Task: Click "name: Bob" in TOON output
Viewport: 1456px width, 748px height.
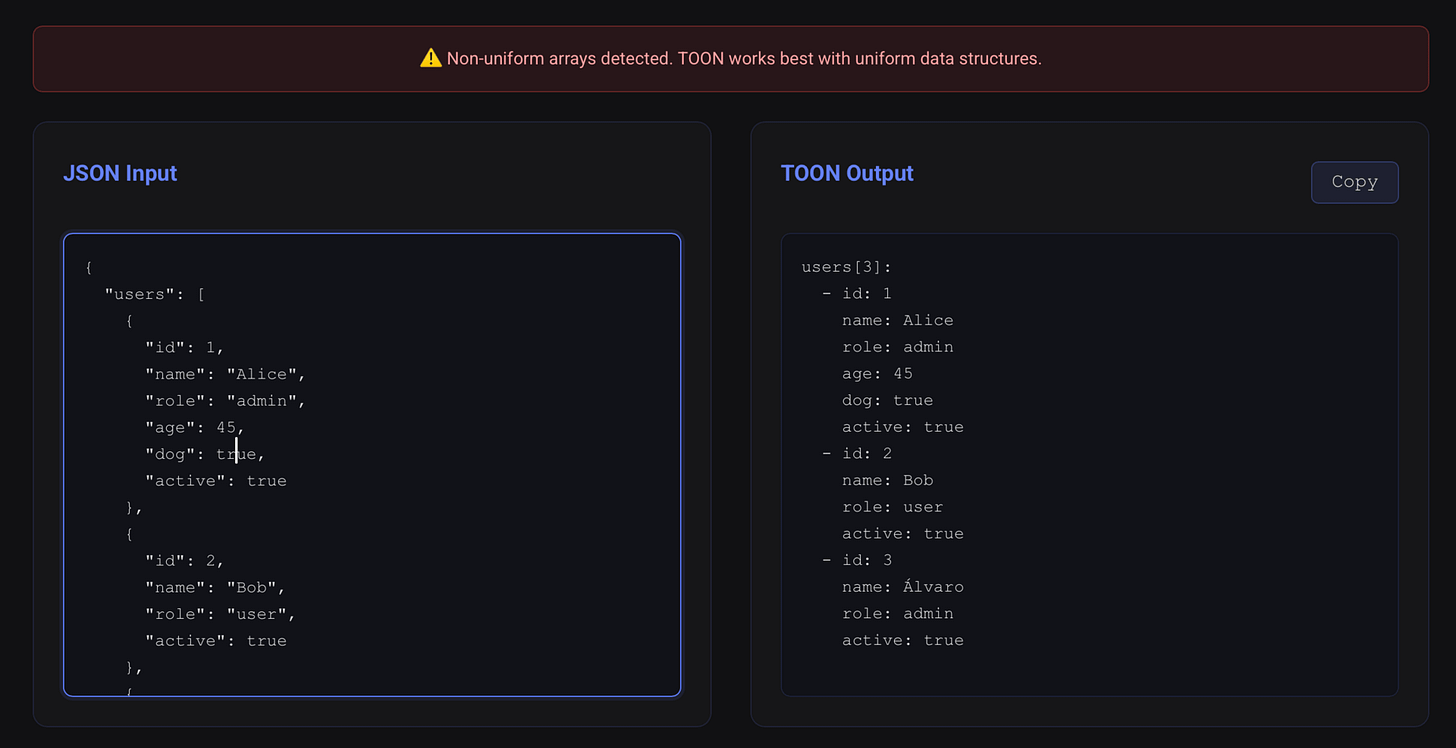Action: click(887, 480)
